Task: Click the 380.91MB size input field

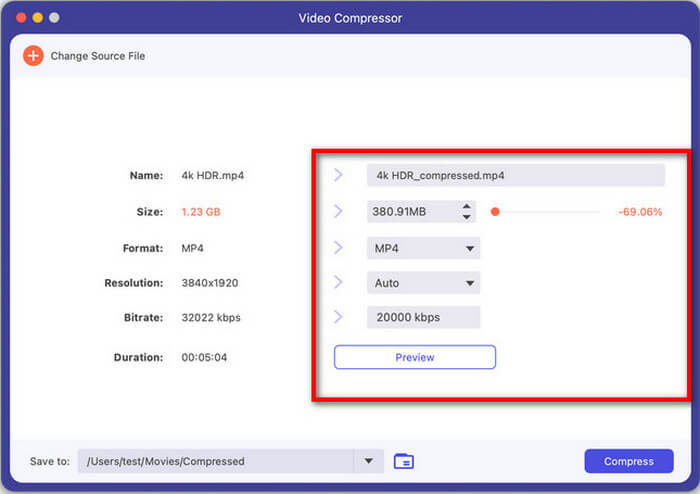Action: coord(412,212)
